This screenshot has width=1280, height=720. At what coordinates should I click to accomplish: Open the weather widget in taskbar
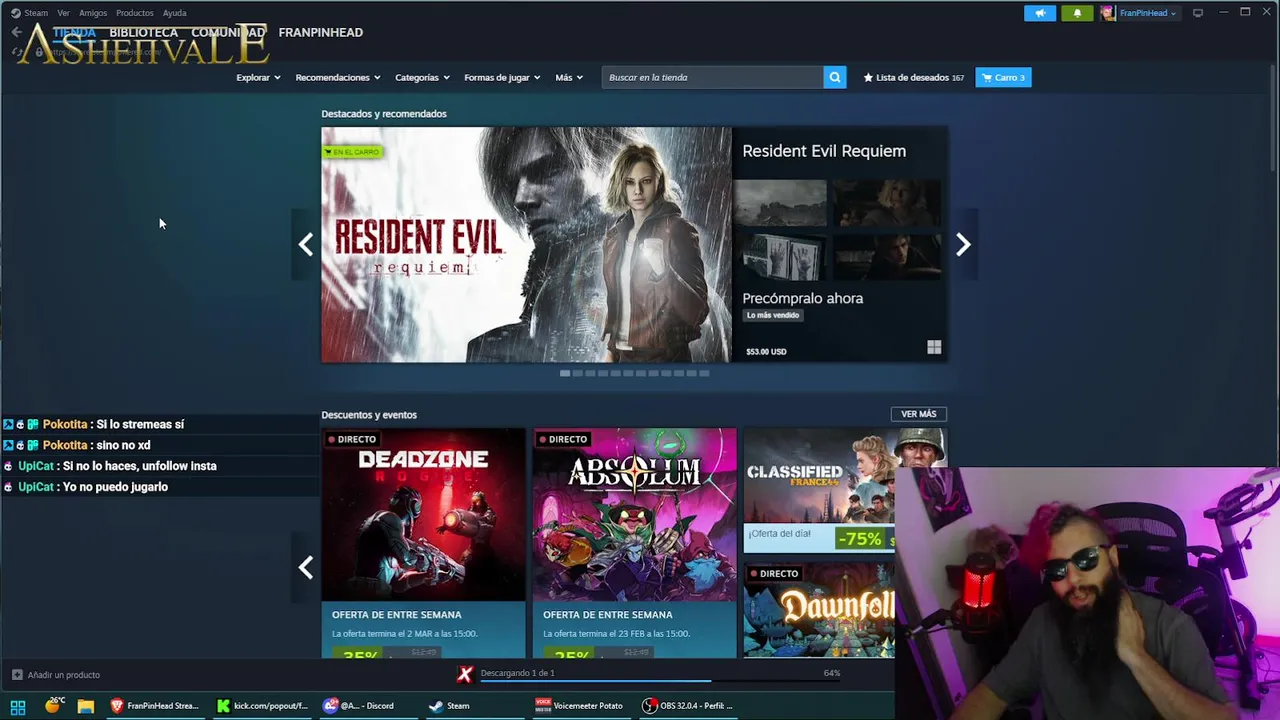[54, 706]
